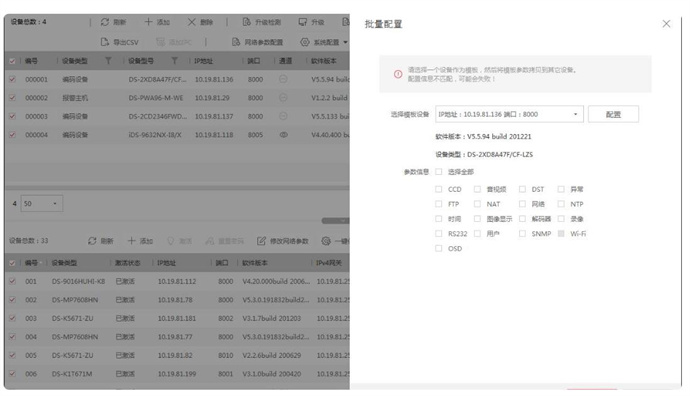Enable the FTP parameter checkbox
Screen dimensions: 690x396
pos(439,204)
